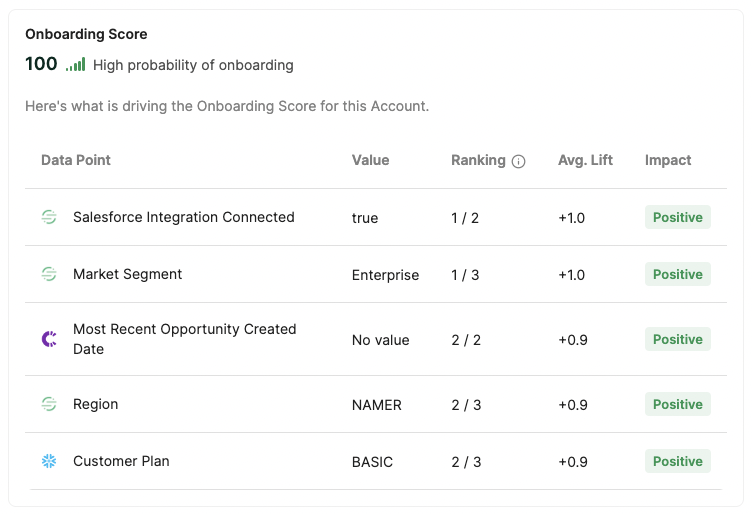Image resolution: width=752 pixels, height=514 pixels.
Task: Click the Snowflake icon beside Customer Plan
Action: point(49,461)
